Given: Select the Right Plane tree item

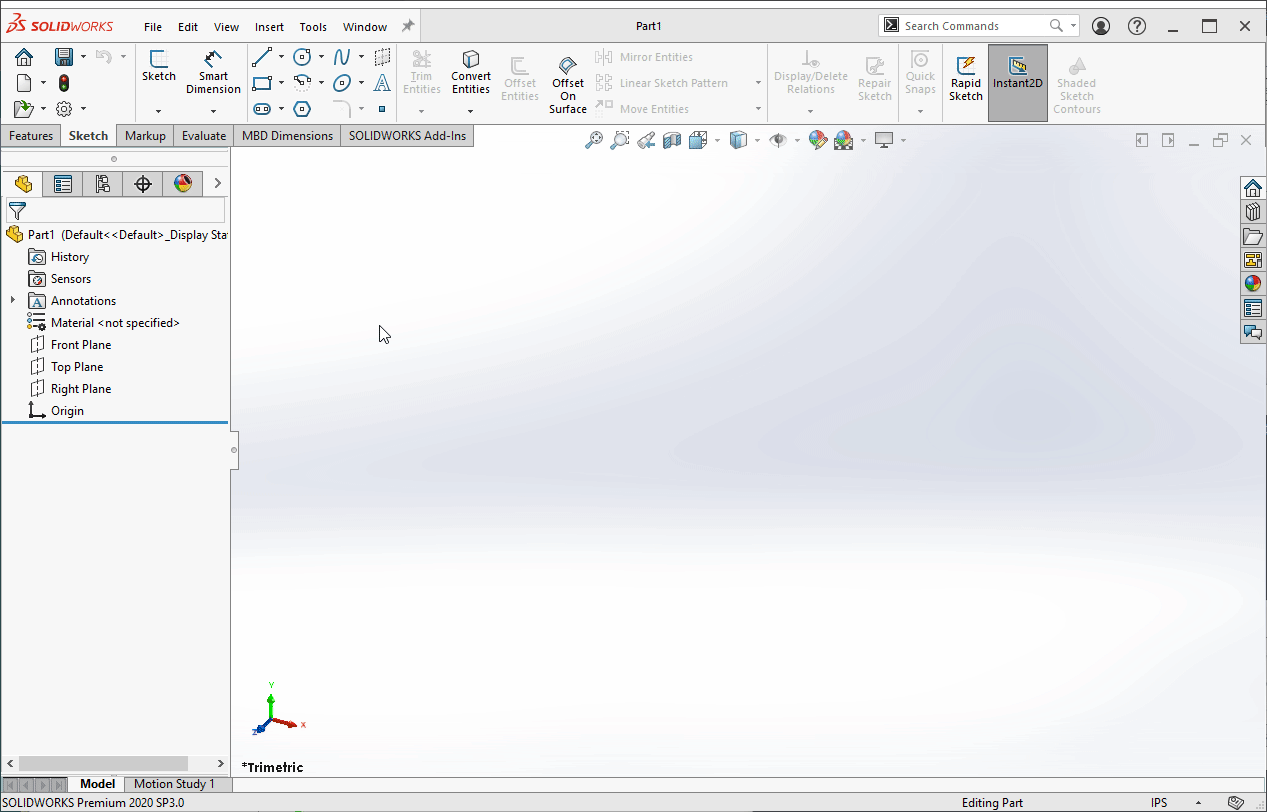Looking at the screenshot, I should click(x=69, y=389).
